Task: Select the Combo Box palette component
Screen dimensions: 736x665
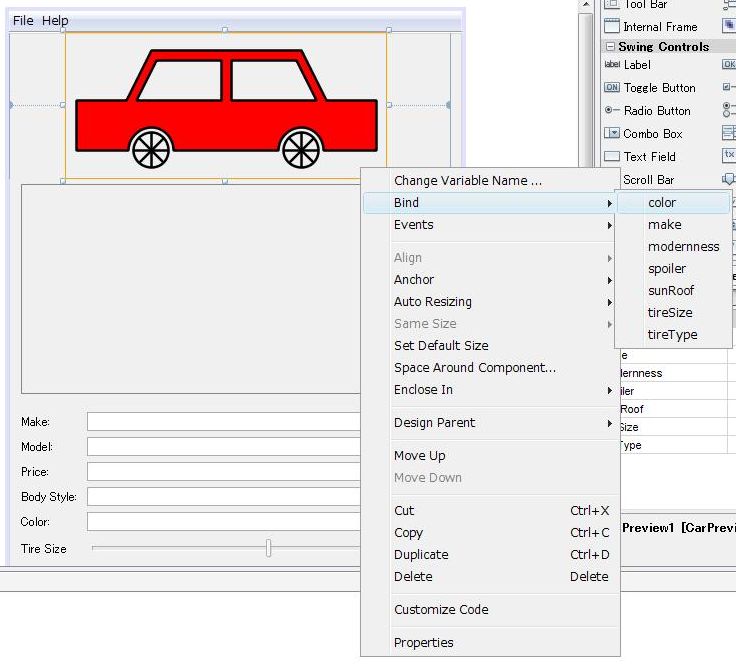Action: (x=652, y=134)
